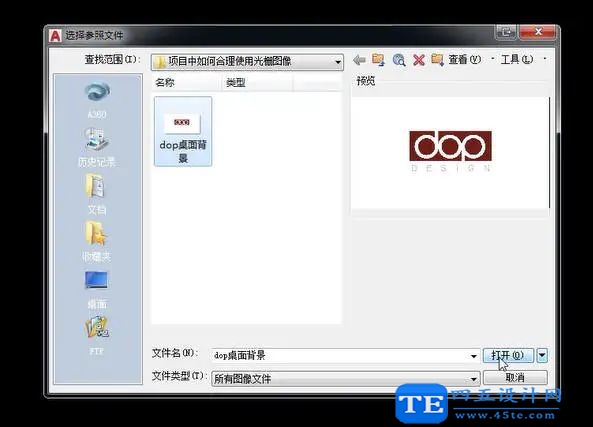This screenshot has width=593, height=427.
Task: Open the FTP location shortcut
Action: click(97, 335)
